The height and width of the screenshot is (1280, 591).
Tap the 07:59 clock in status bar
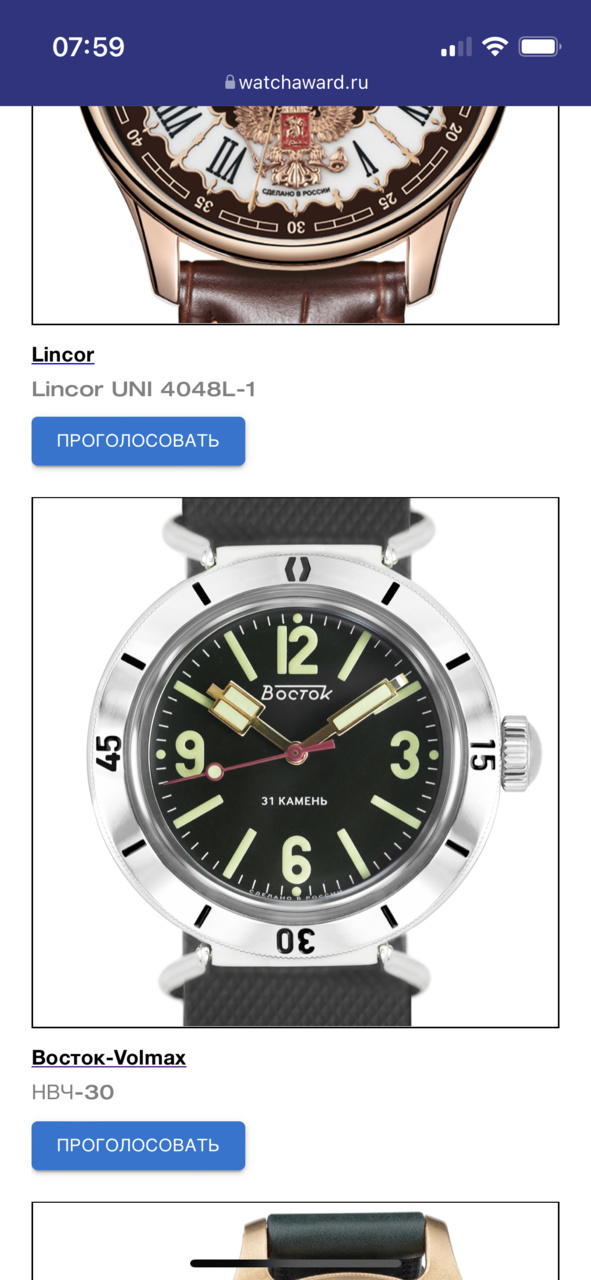coord(88,47)
